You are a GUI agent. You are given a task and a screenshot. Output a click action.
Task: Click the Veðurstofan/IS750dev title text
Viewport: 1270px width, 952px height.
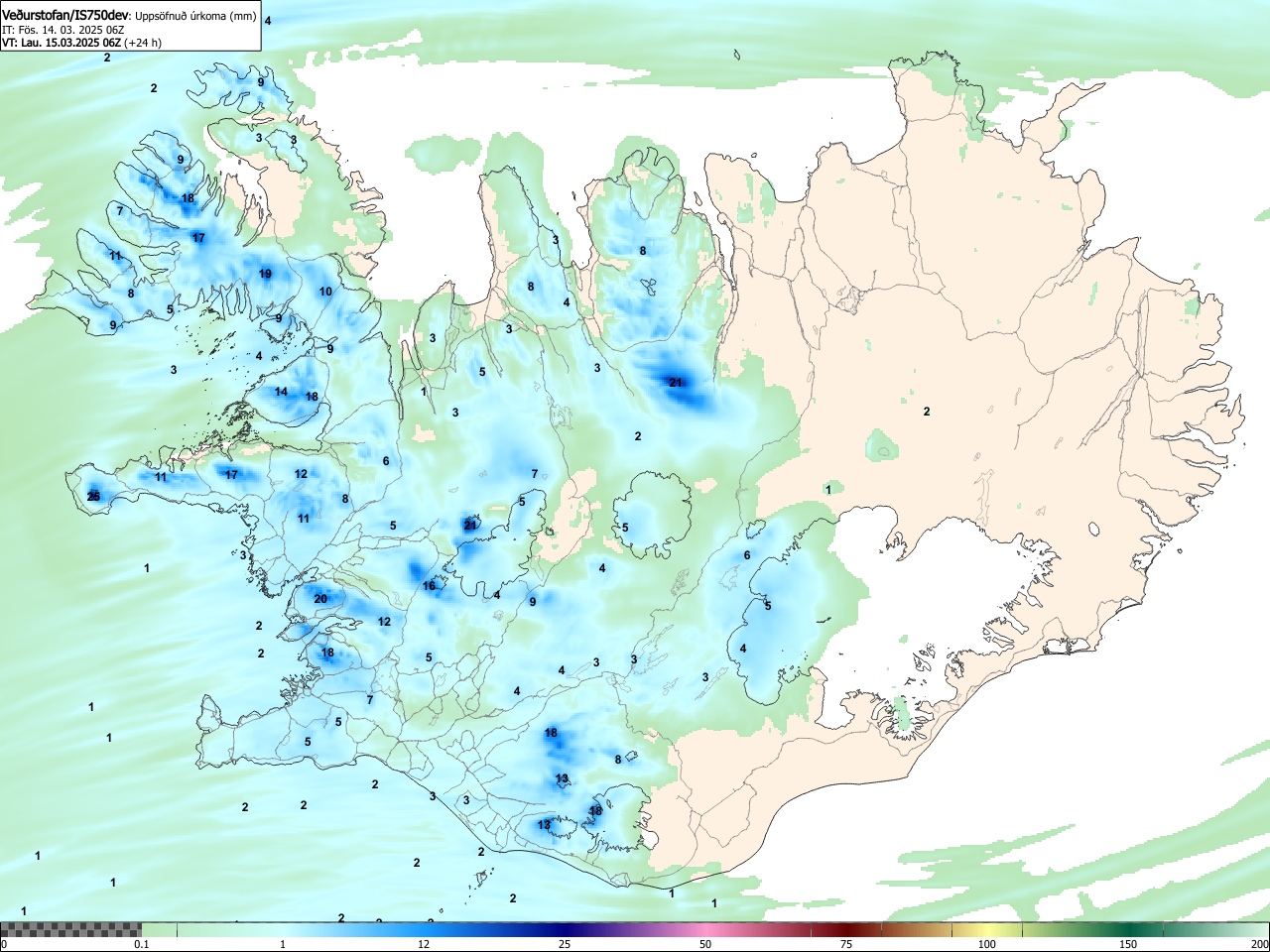click(x=65, y=16)
